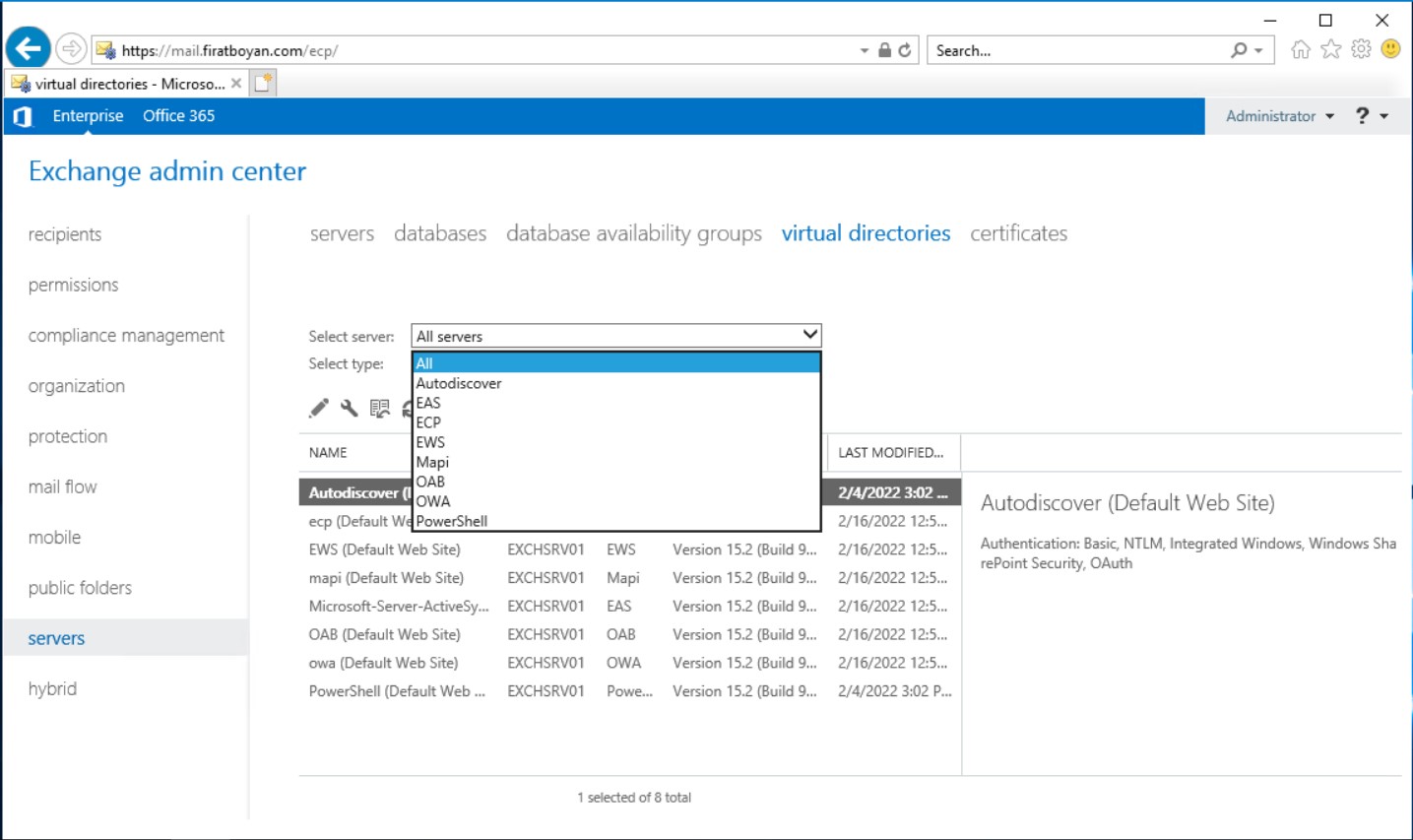1413x840 pixels.
Task: Select the virtual directories tab
Action: [x=866, y=233]
